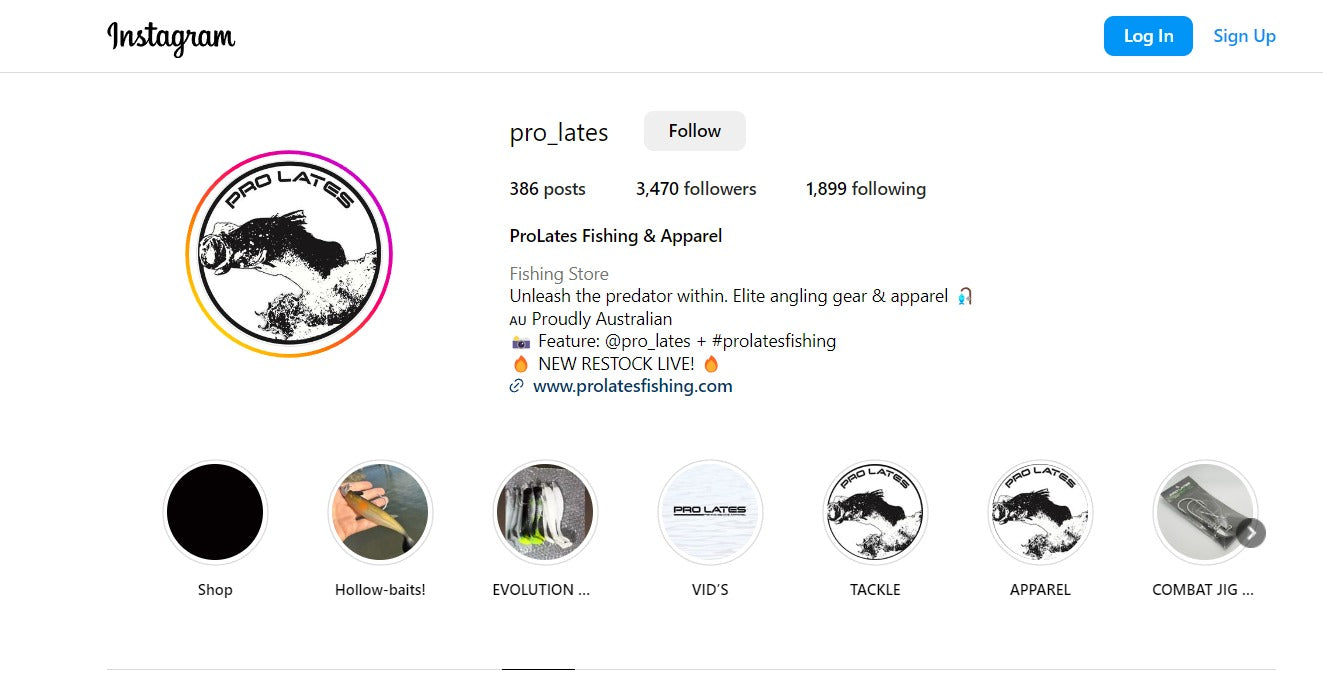Open the Hollow-baits! highlight
This screenshot has width=1323, height=682.
tap(380, 513)
